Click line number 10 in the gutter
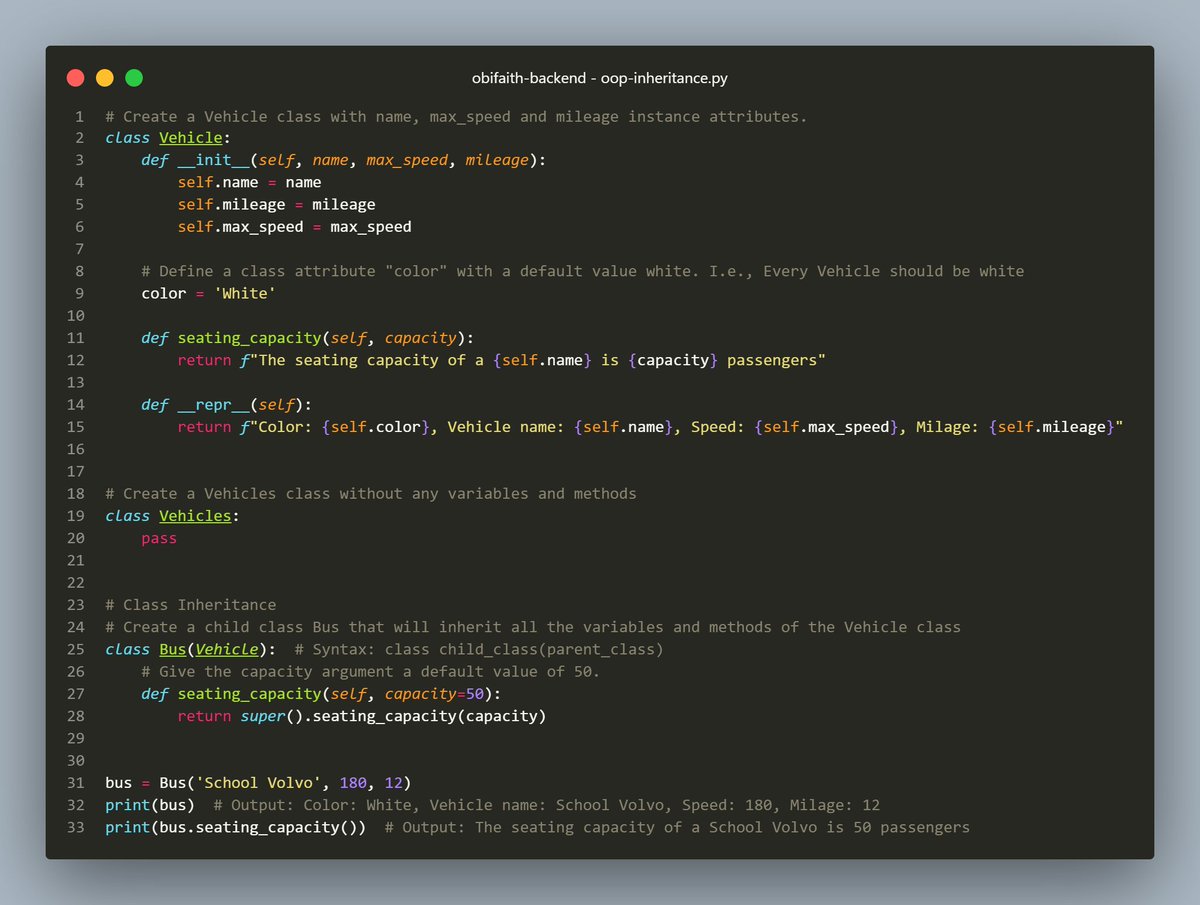Viewport: 1200px width, 905px height. pyautogui.click(x=76, y=316)
